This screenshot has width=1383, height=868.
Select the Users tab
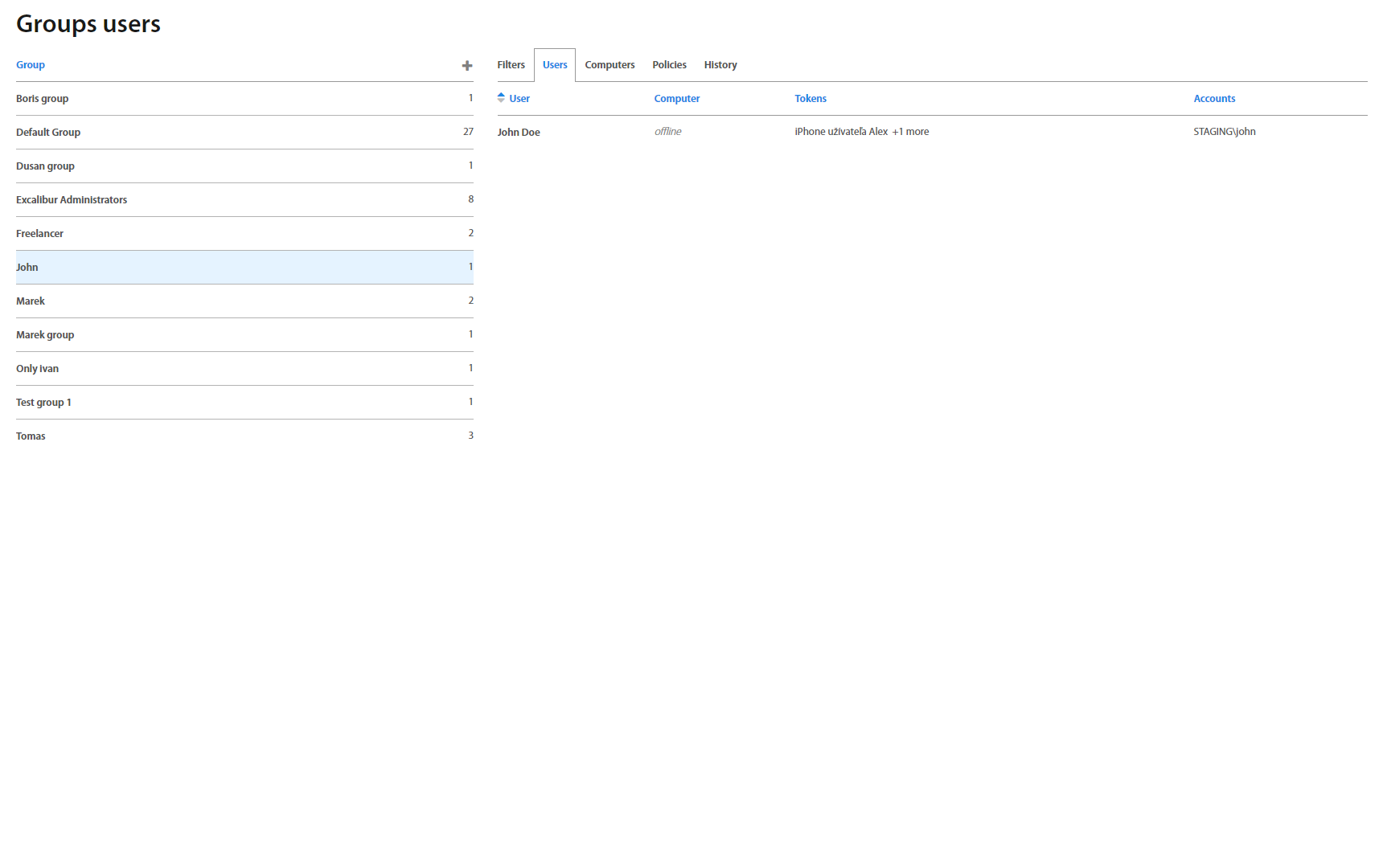[x=555, y=65]
